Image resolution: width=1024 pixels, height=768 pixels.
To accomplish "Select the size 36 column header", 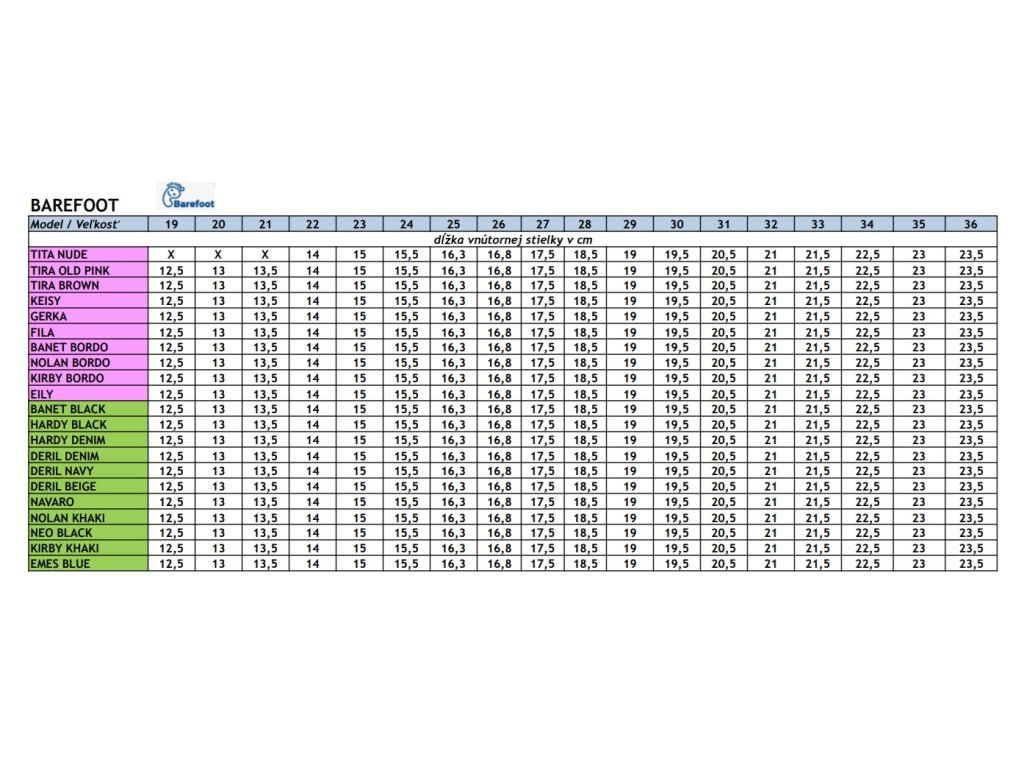I will point(971,224).
